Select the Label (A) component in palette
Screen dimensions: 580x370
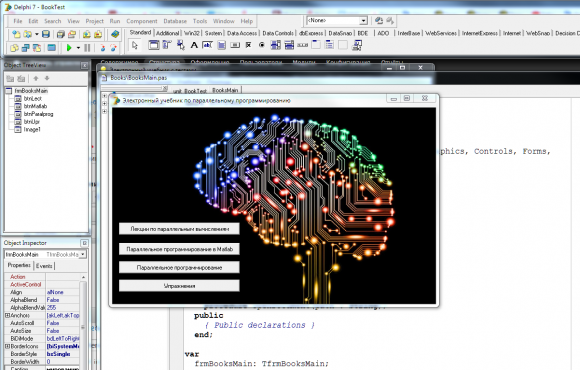point(194,45)
